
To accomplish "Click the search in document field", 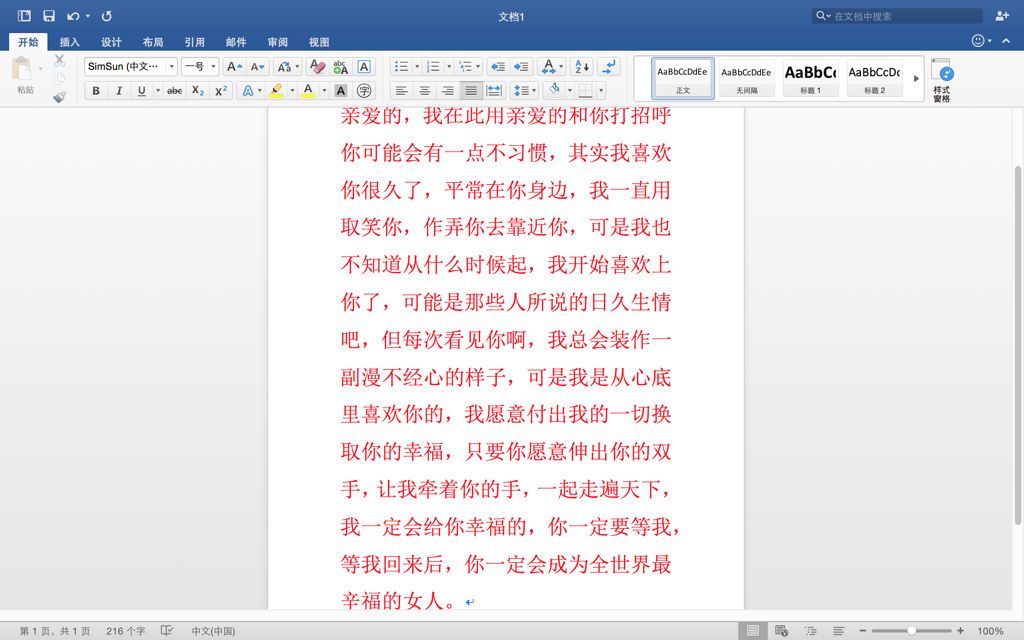I will tap(900, 16).
